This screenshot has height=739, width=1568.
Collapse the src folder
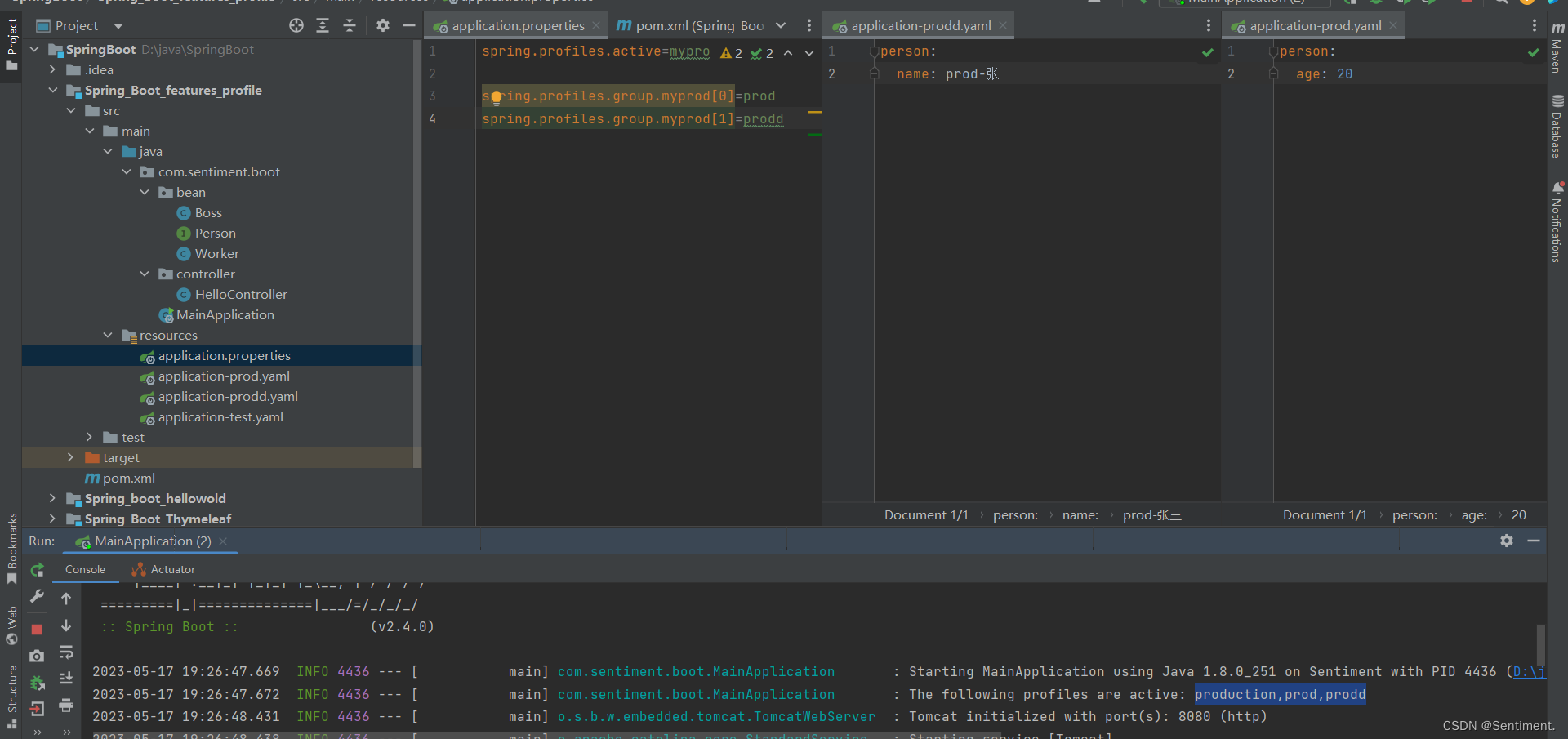click(71, 111)
